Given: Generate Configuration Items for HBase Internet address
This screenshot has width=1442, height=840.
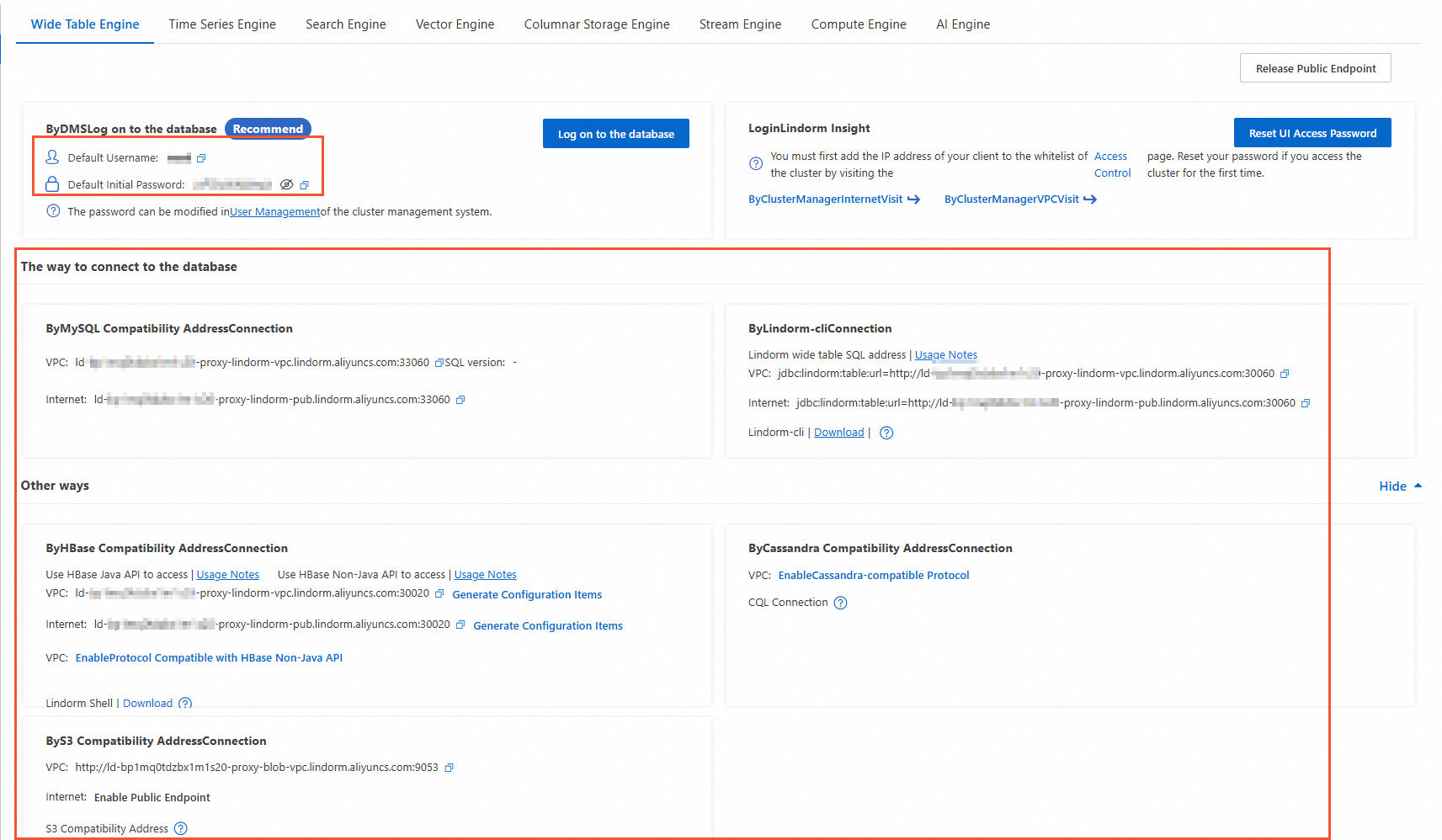Looking at the screenshot, I should [x=548, y=626].
